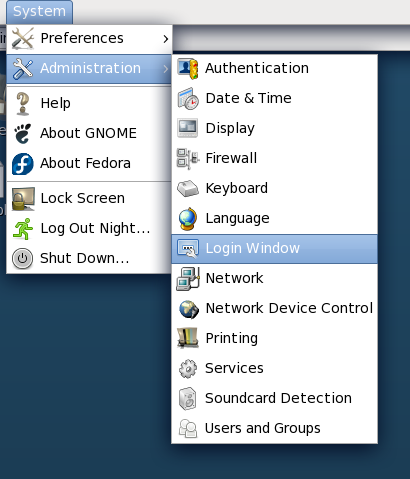Select Log Out Night...
The width and height of the screenshot is (410, 479).
click(95, 229)
